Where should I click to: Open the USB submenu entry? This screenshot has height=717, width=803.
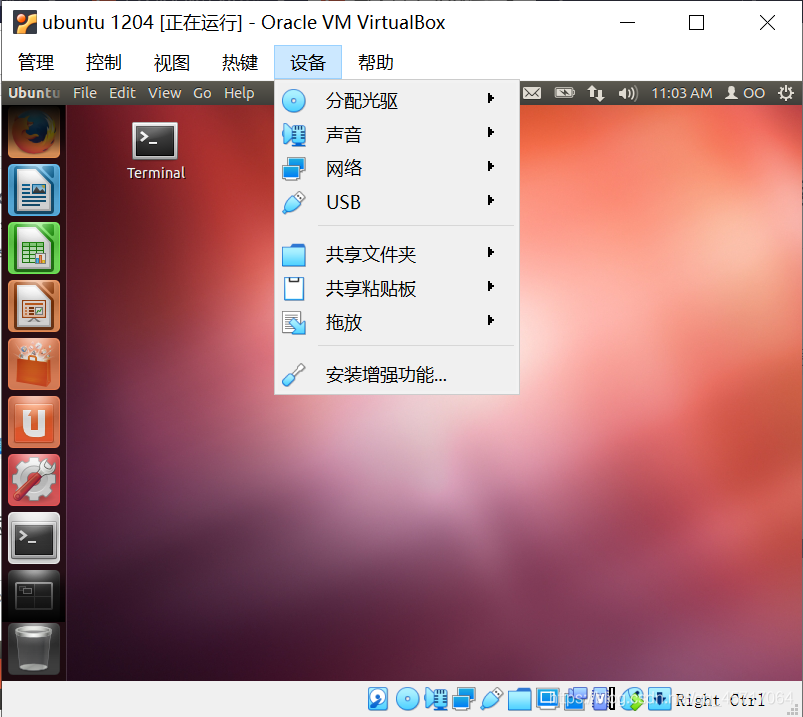click(397, 202)
